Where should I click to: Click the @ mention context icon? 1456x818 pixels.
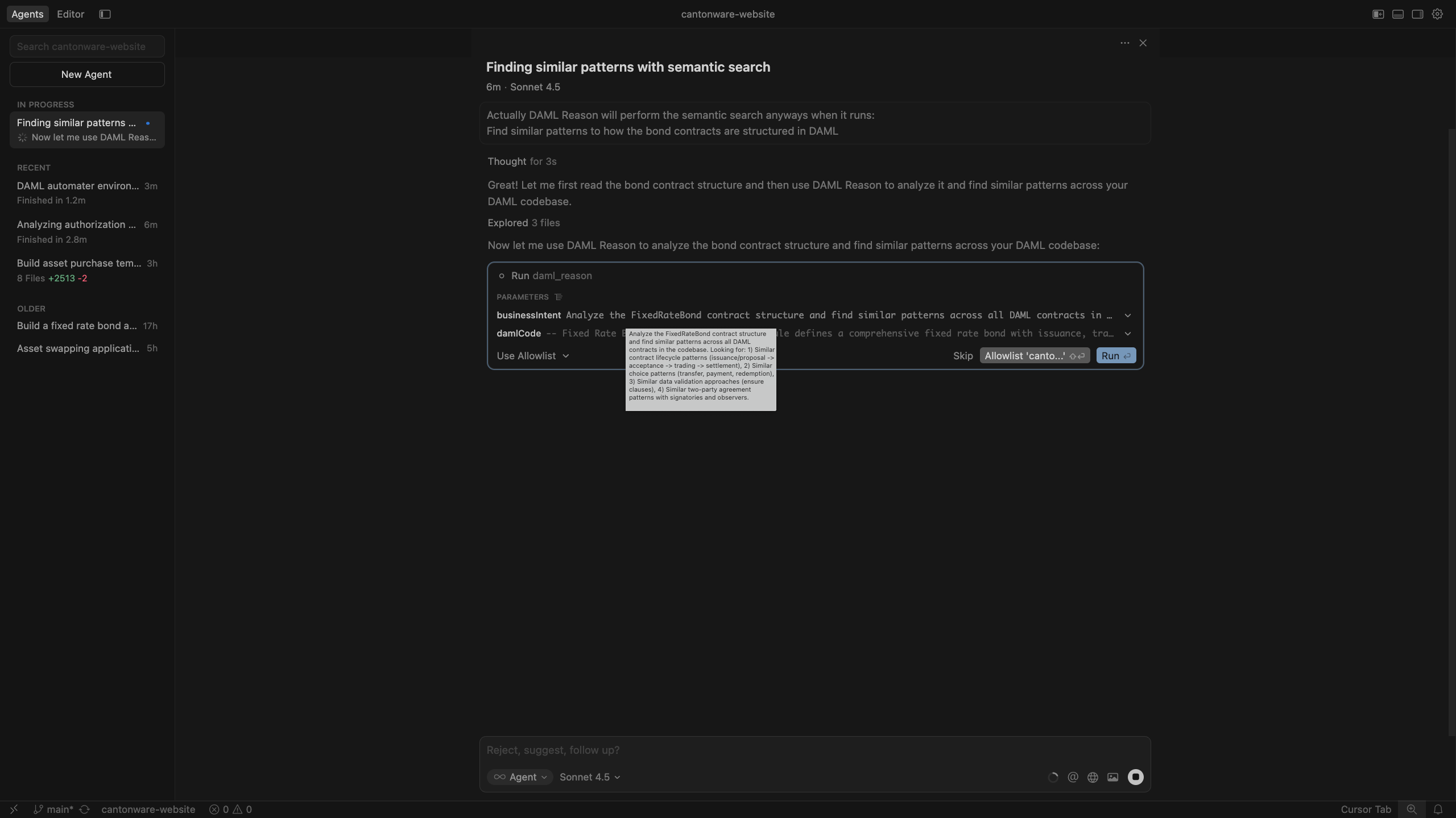[x=1073, y=777]
